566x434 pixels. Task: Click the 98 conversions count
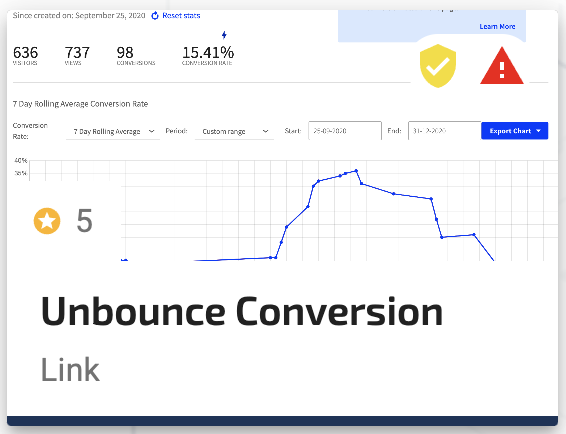click(125, 53)
